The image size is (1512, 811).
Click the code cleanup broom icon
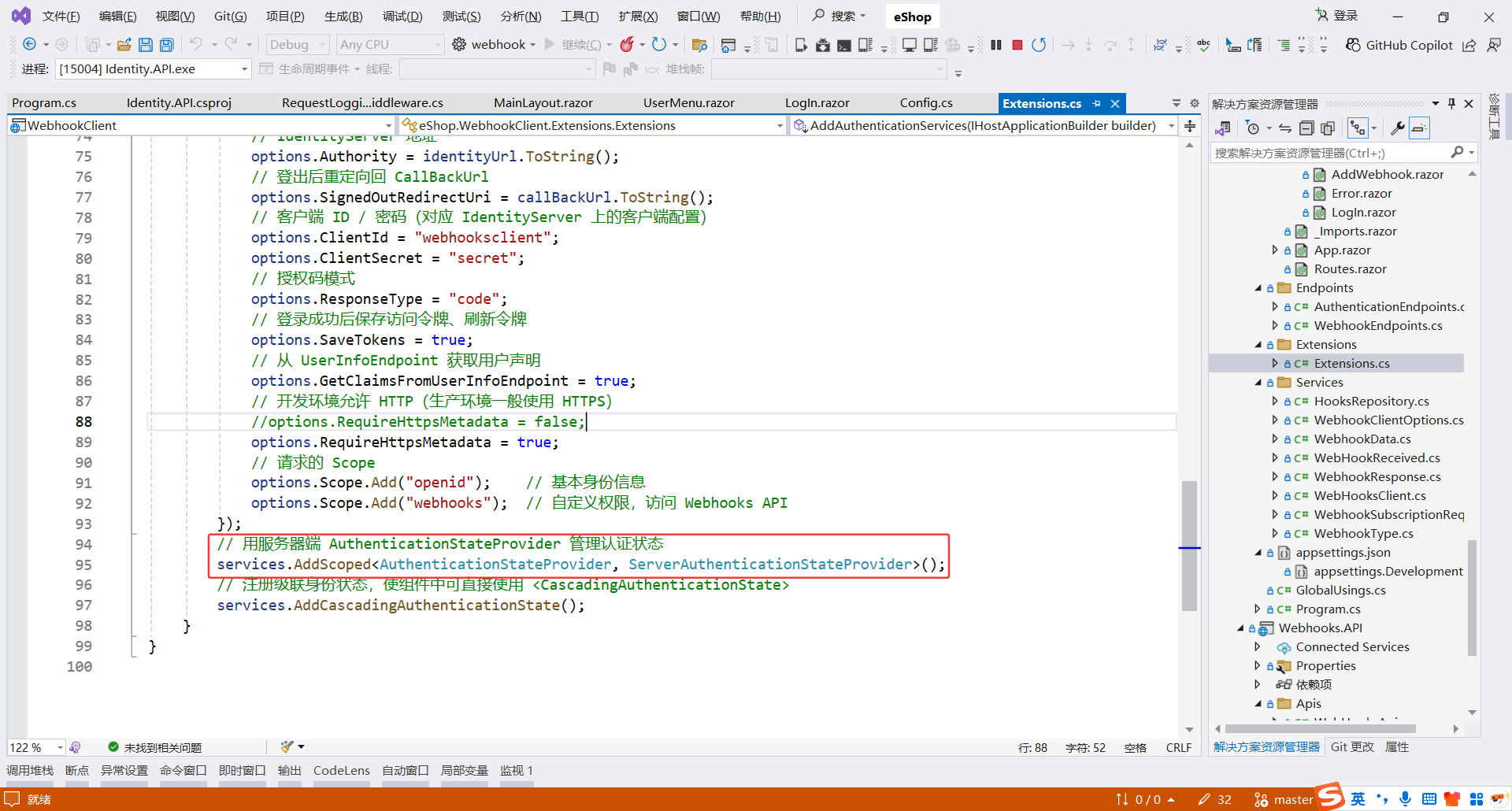[287, 746]
